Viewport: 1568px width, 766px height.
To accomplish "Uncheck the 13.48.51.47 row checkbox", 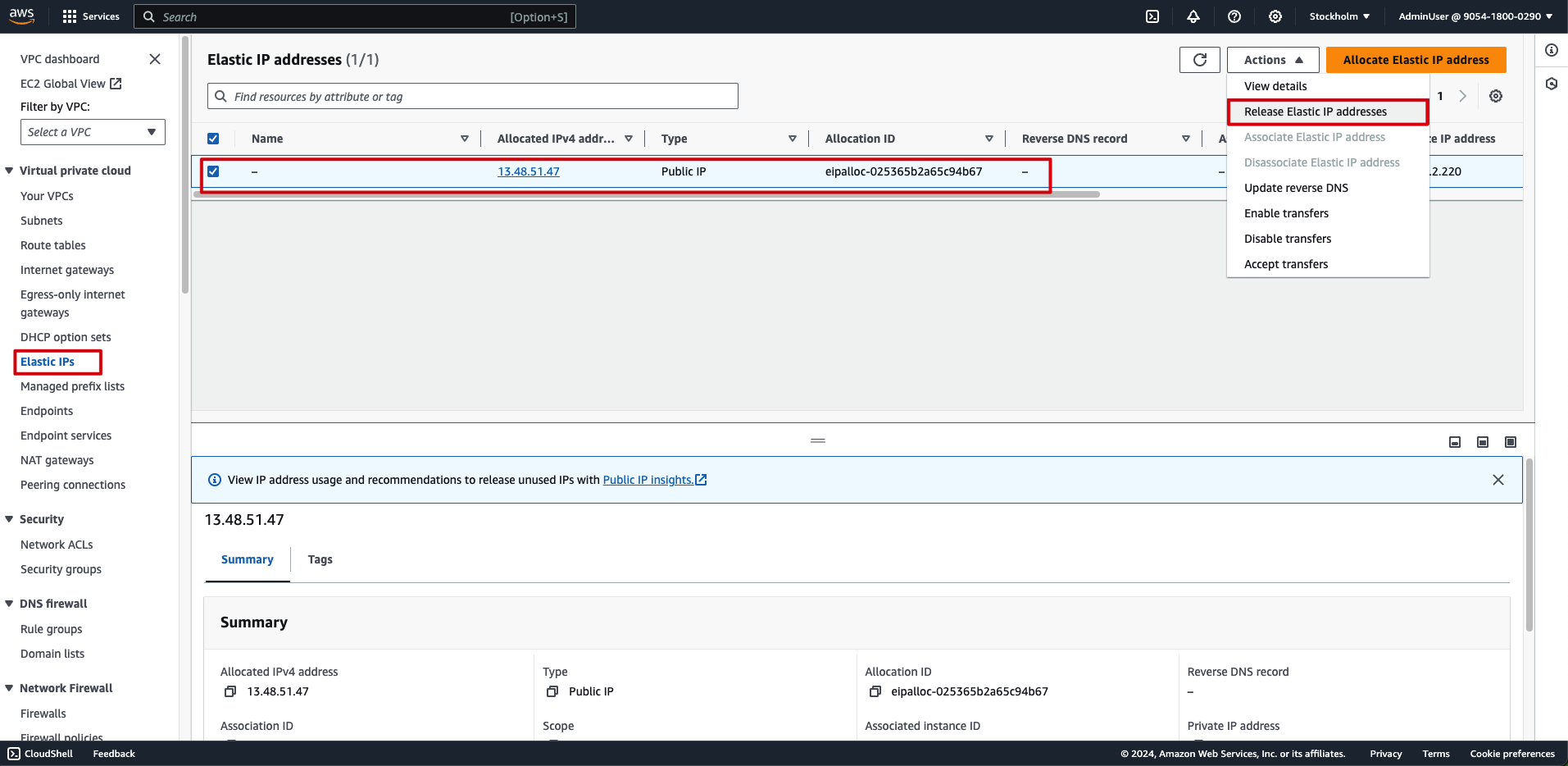I will click(213, 171).
